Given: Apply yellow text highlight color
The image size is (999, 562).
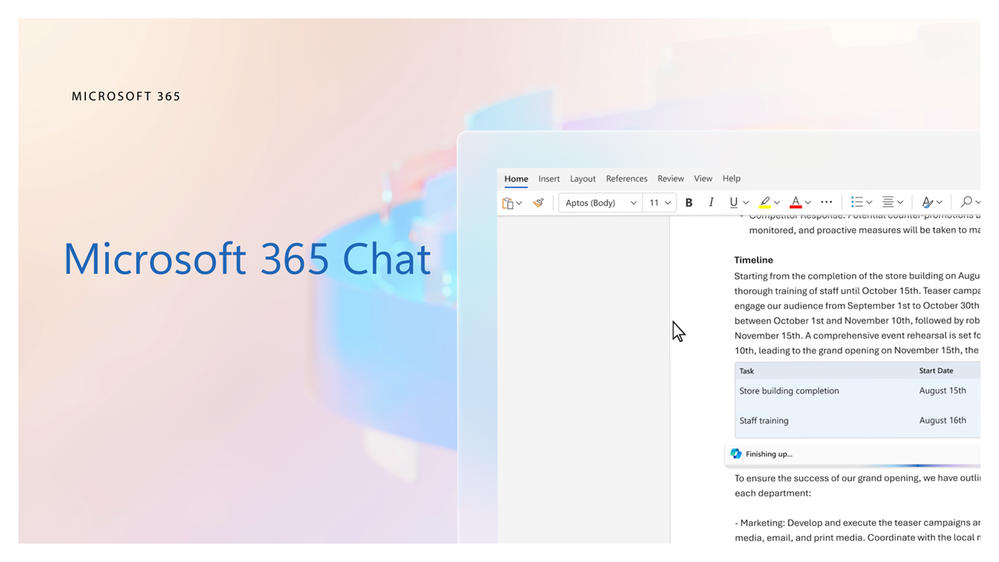Looking at the screenshot, I should coord(765,203).
